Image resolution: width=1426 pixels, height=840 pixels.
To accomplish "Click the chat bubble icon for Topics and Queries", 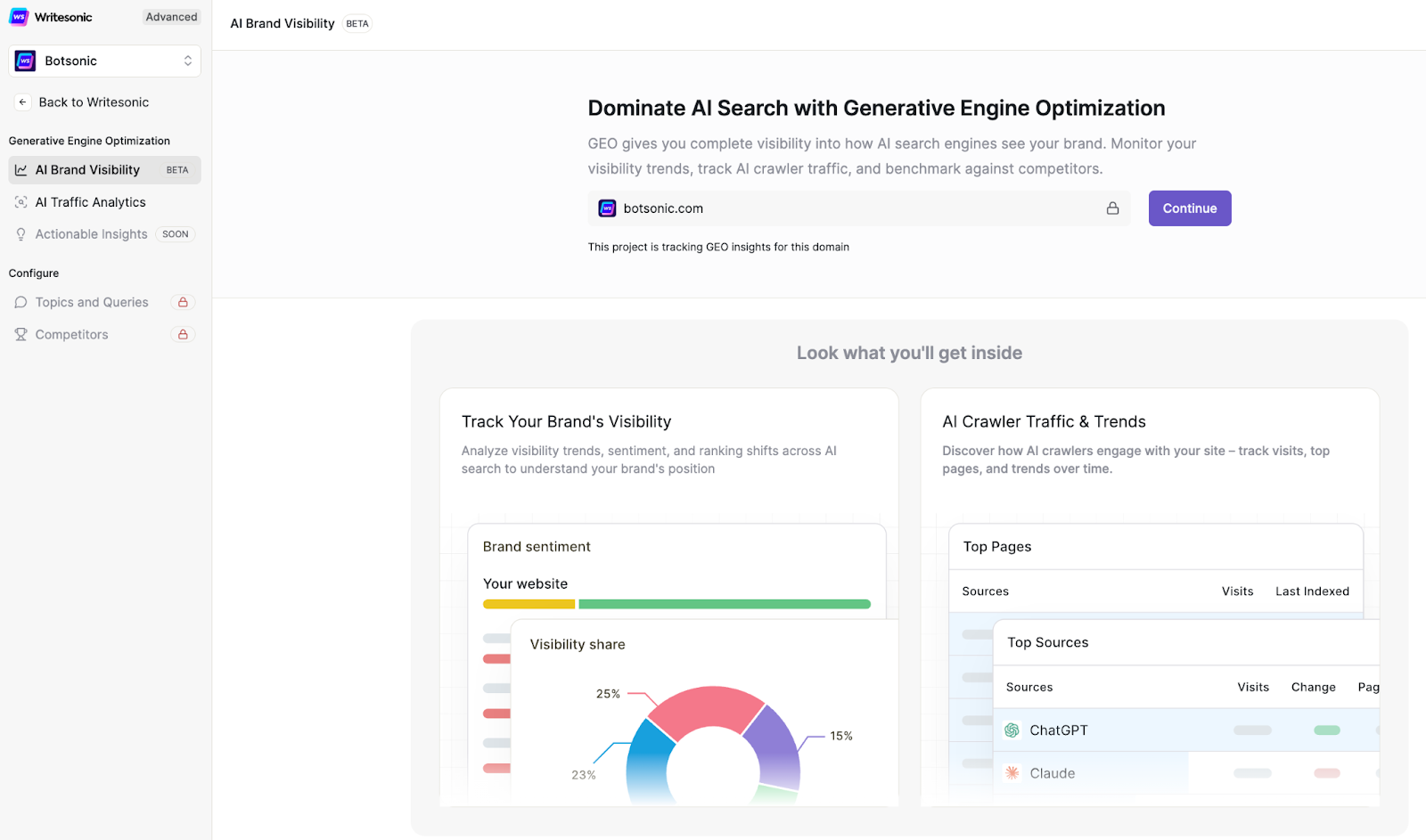I will point(21,303).
